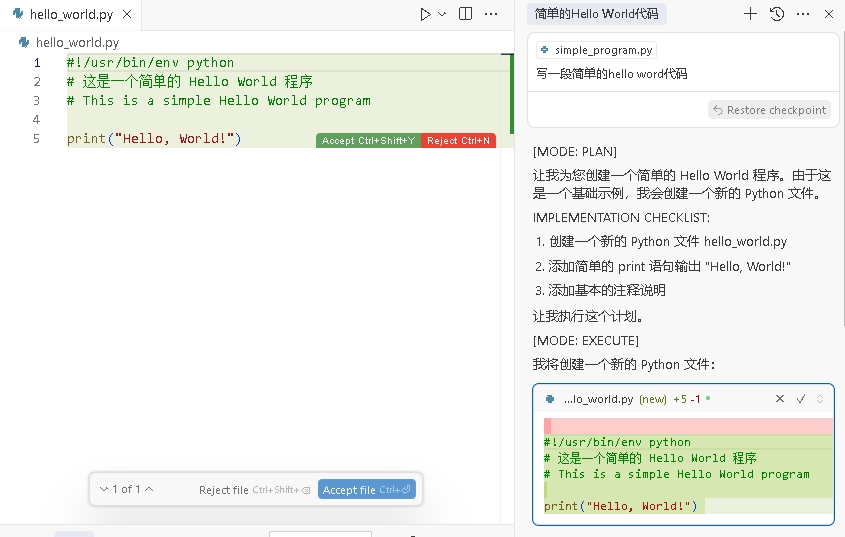Screen dimensions: 845x537
Task: Select the 简单的Hello World代码 chat tab
Action: [x=597, y=14]
